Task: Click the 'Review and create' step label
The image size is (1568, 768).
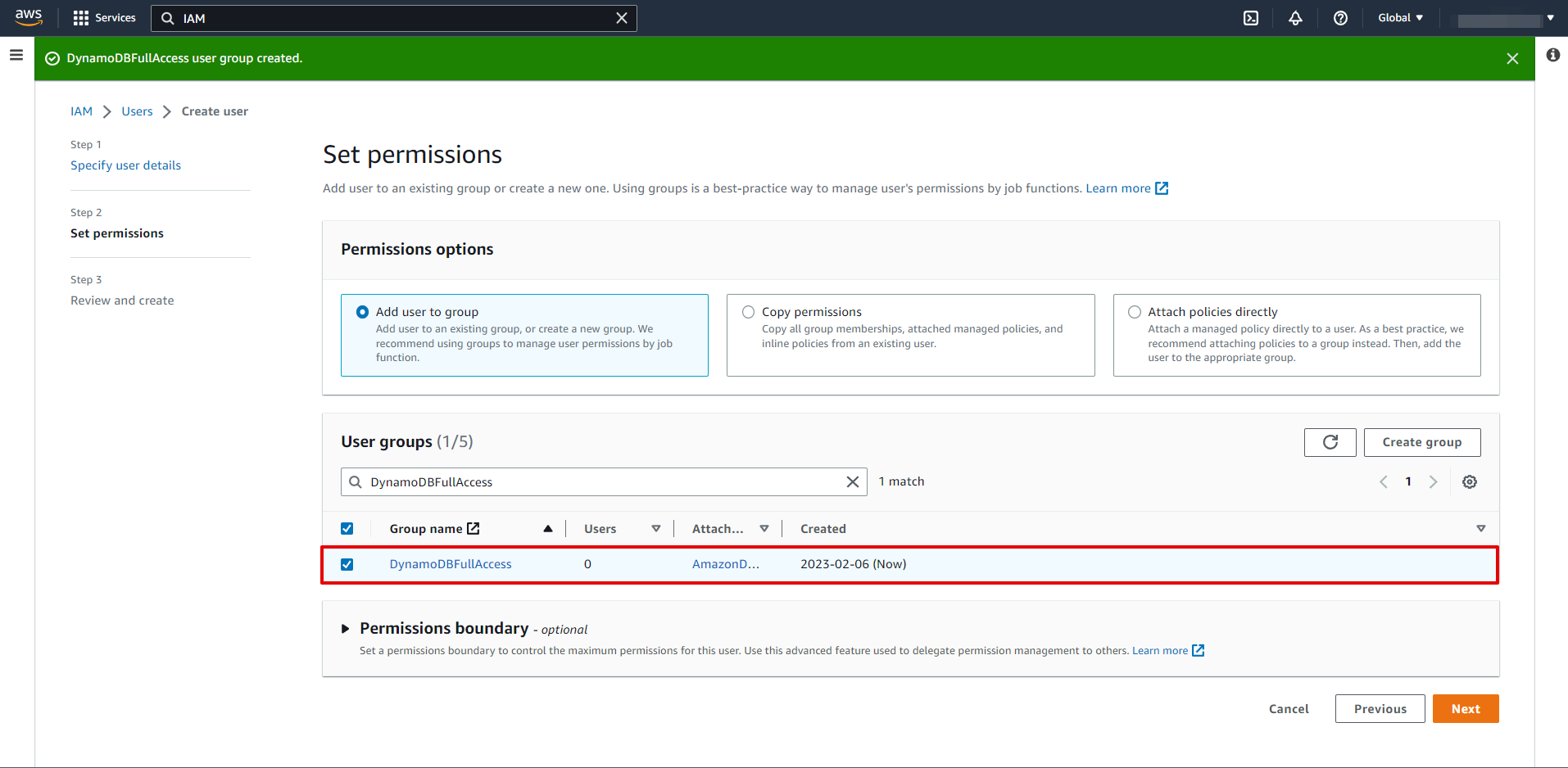Action: click(x=122, y=300)
